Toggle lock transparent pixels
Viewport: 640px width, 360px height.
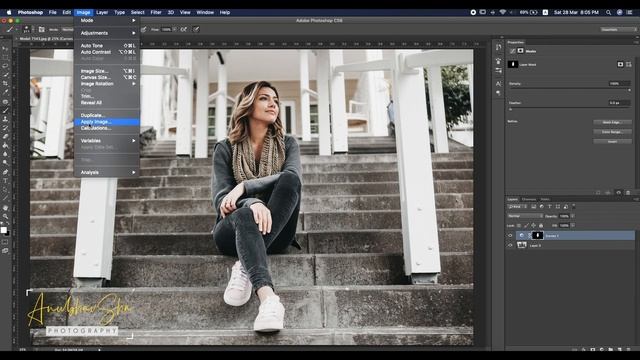[x=519, y=225]
